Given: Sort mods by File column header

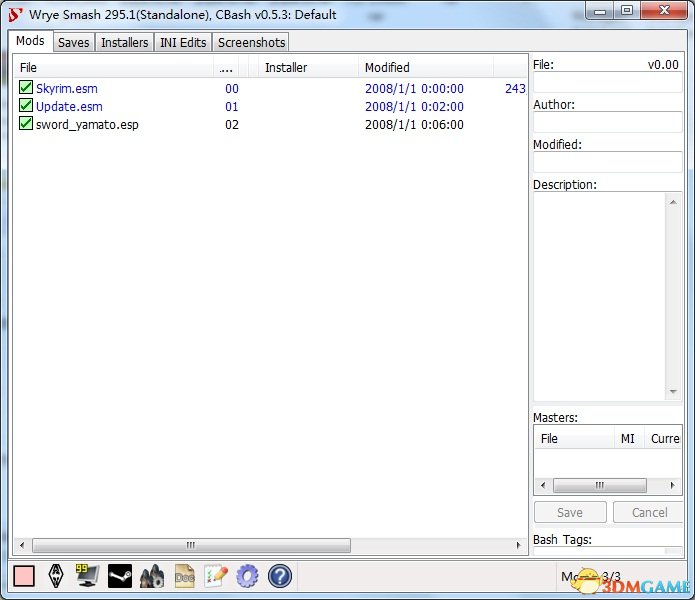Looking at the screenshot, I should click(x=114, y=67).
